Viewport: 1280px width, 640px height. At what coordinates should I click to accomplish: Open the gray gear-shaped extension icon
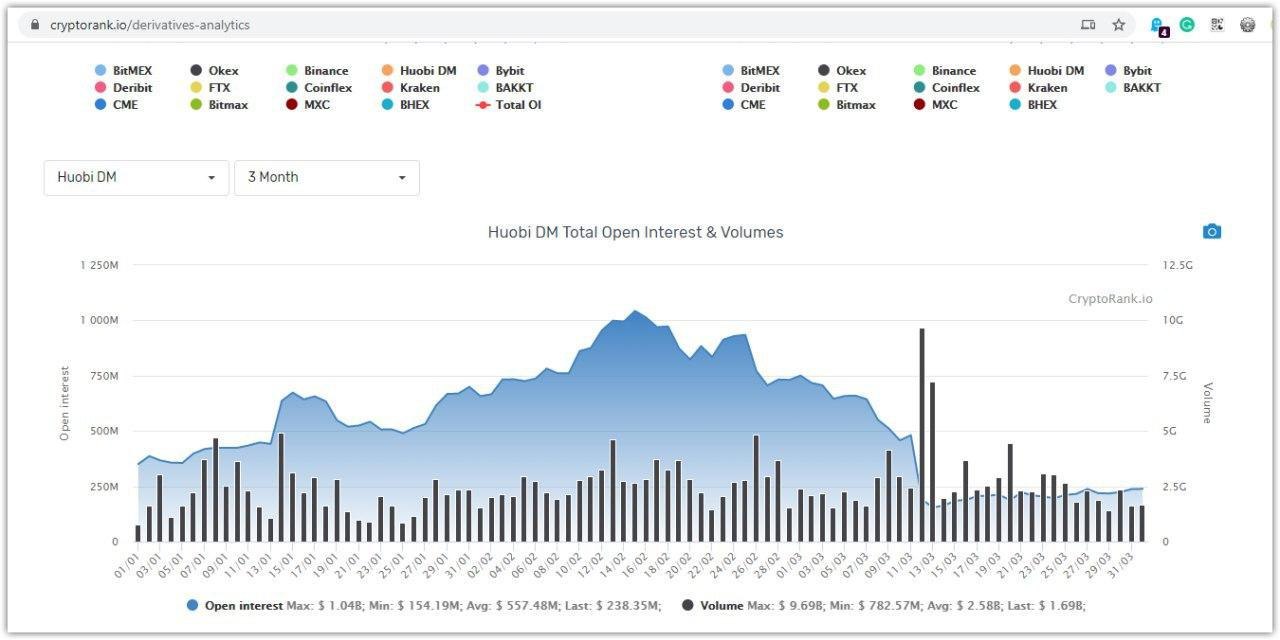coord(1248,25)
